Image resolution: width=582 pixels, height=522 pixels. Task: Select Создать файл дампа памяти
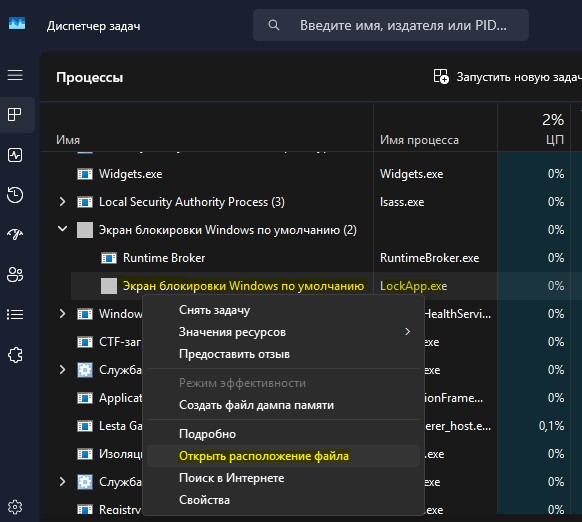pos(284,405)
